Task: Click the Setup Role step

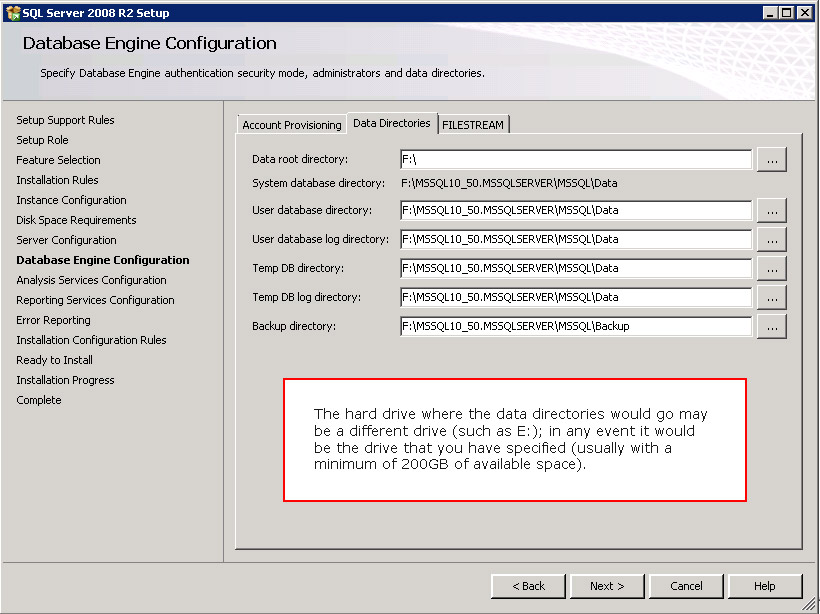Action: tap(42, 140)
